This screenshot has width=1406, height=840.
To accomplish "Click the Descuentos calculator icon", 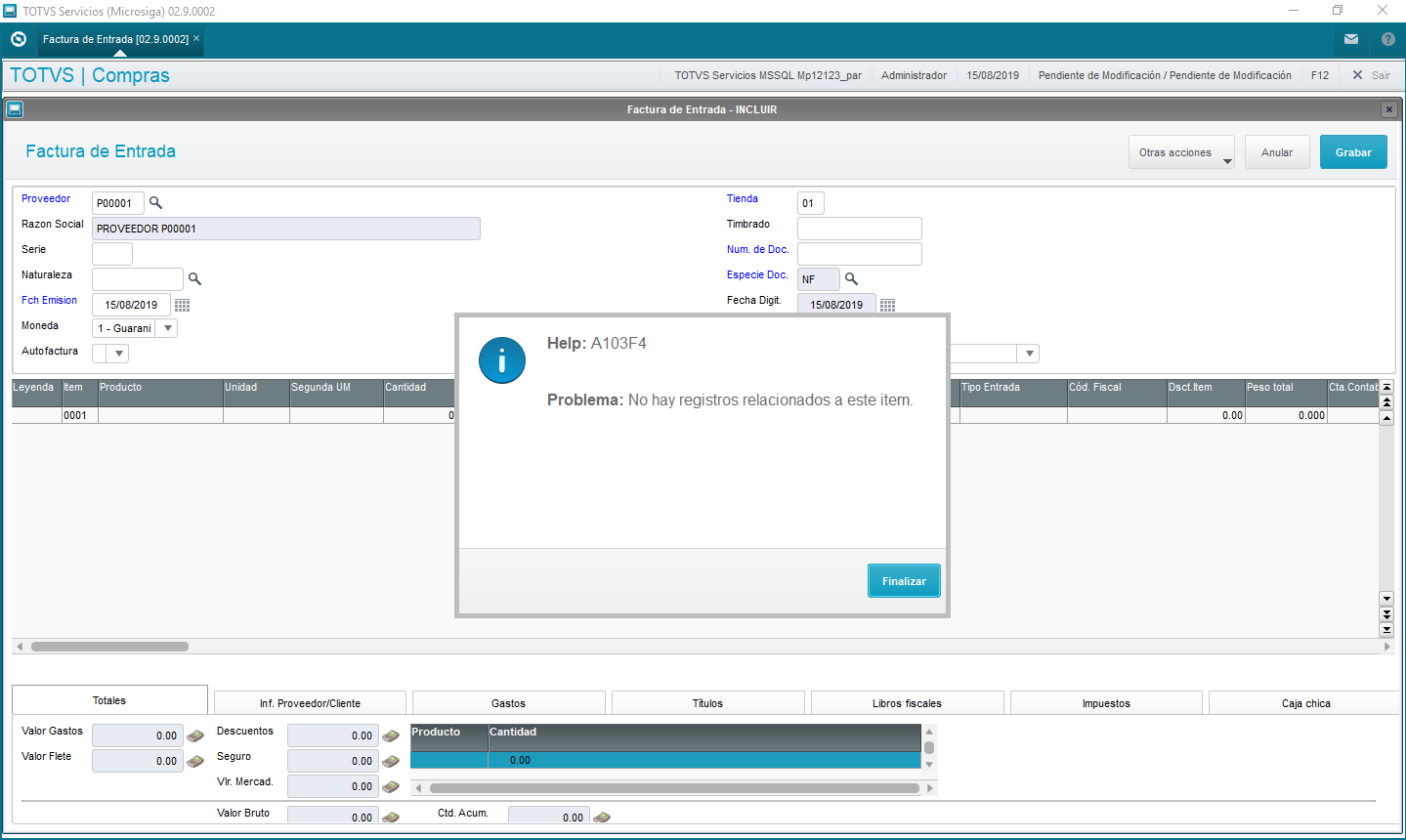I will [391, 735].
